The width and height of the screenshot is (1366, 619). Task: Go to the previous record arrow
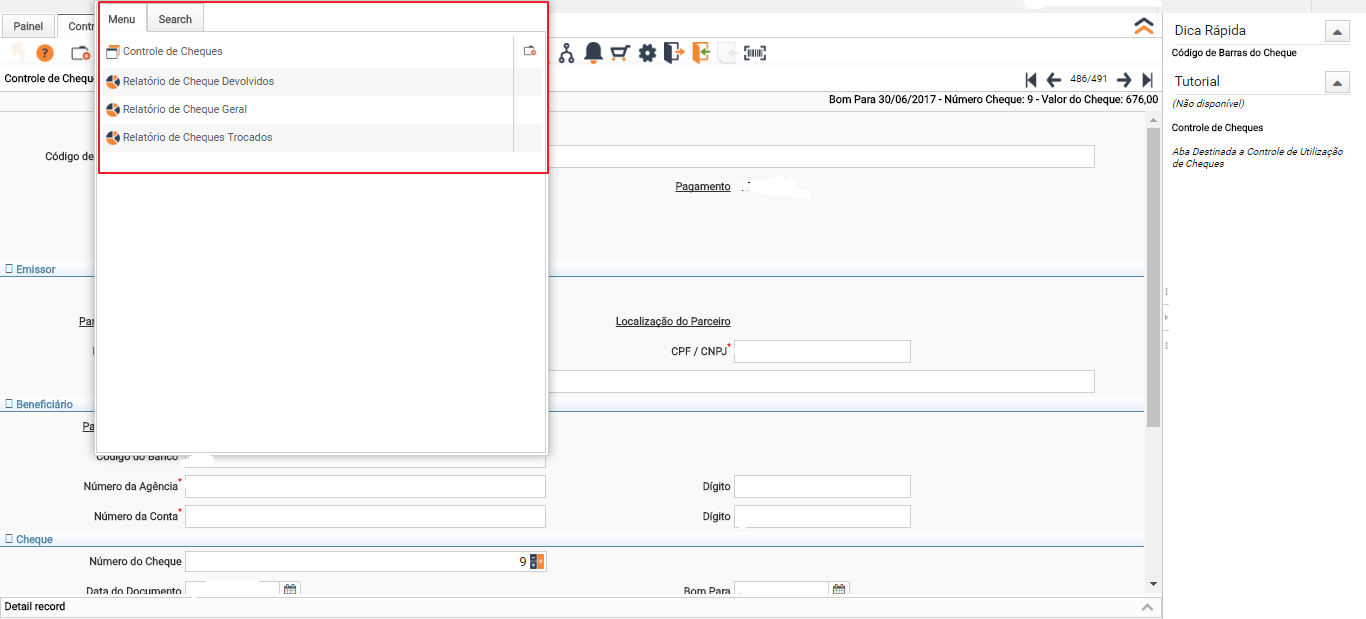1053,80
